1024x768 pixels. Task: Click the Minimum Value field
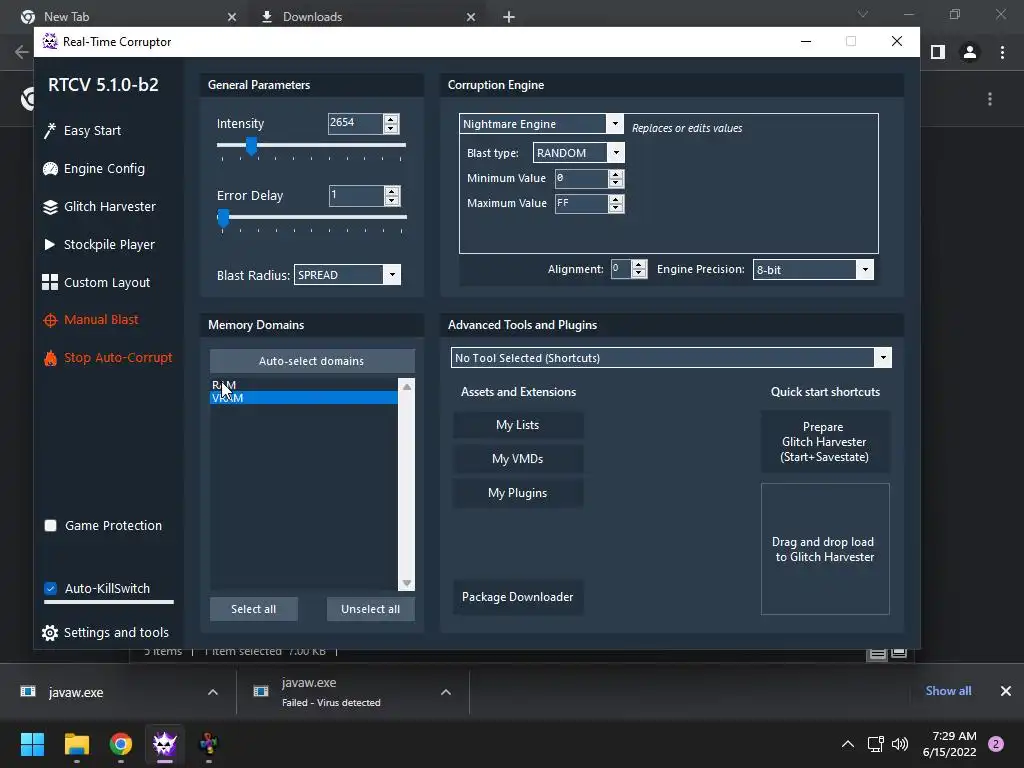point(581,178)
